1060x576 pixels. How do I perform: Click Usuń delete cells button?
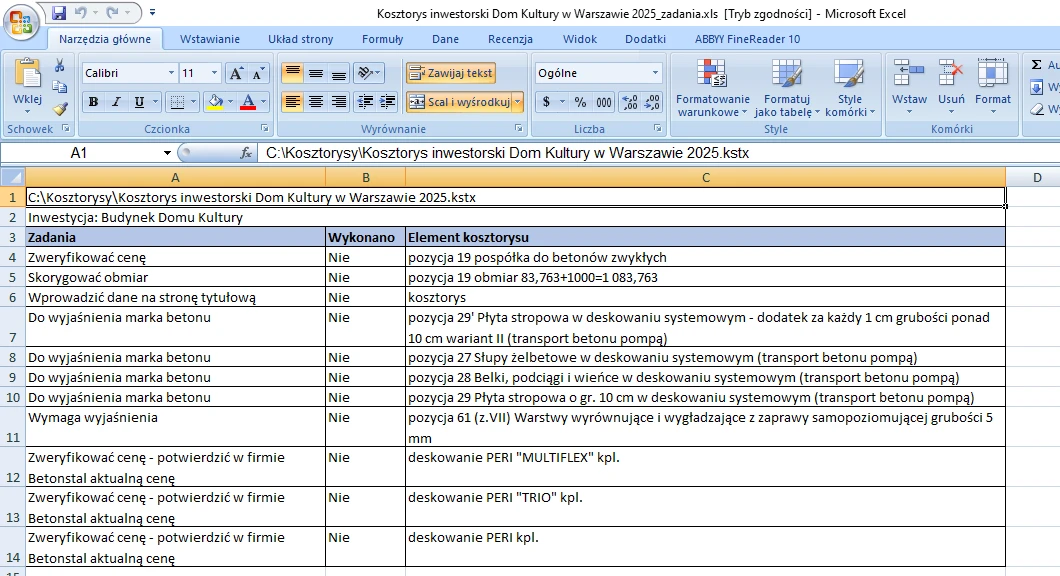[x=950, y=85]
